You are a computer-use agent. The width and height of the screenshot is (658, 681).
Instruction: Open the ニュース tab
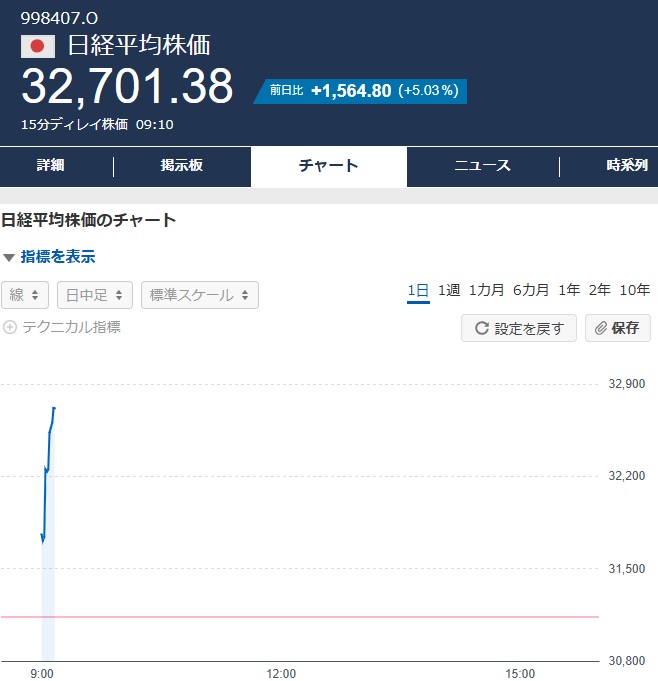tap(483, 165)
